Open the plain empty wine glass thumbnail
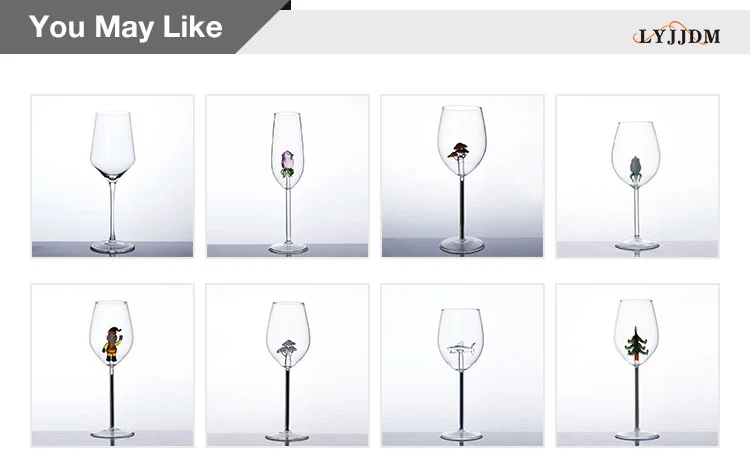This screenshot has width=750, height=472. (112, 176)
